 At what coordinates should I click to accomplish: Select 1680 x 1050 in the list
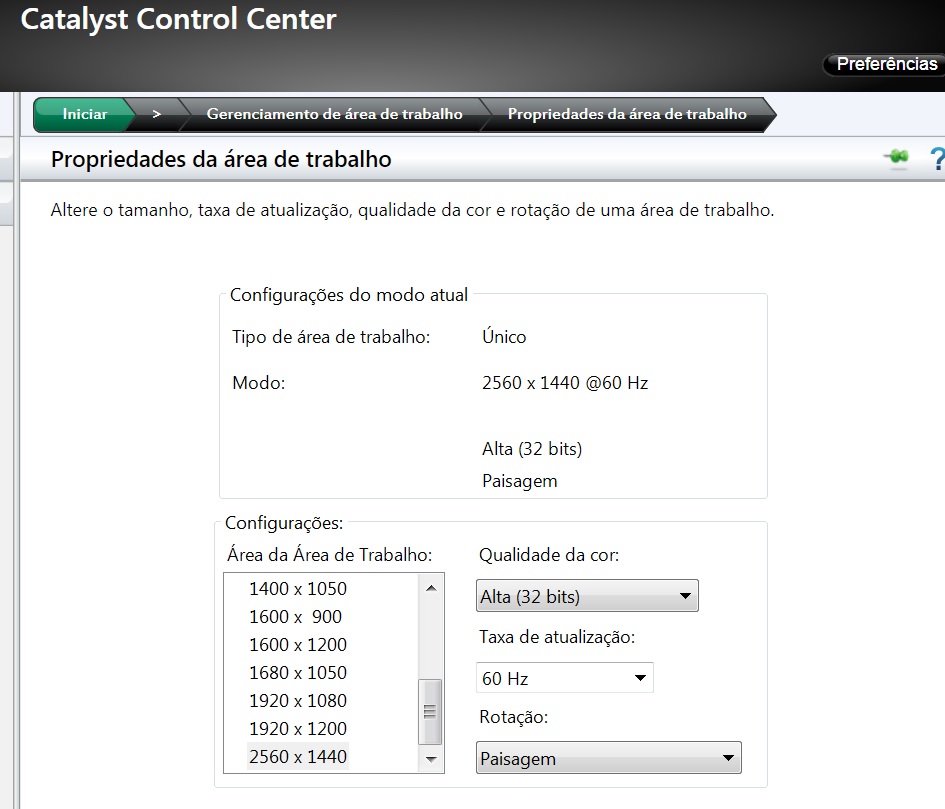coord(298,673)
